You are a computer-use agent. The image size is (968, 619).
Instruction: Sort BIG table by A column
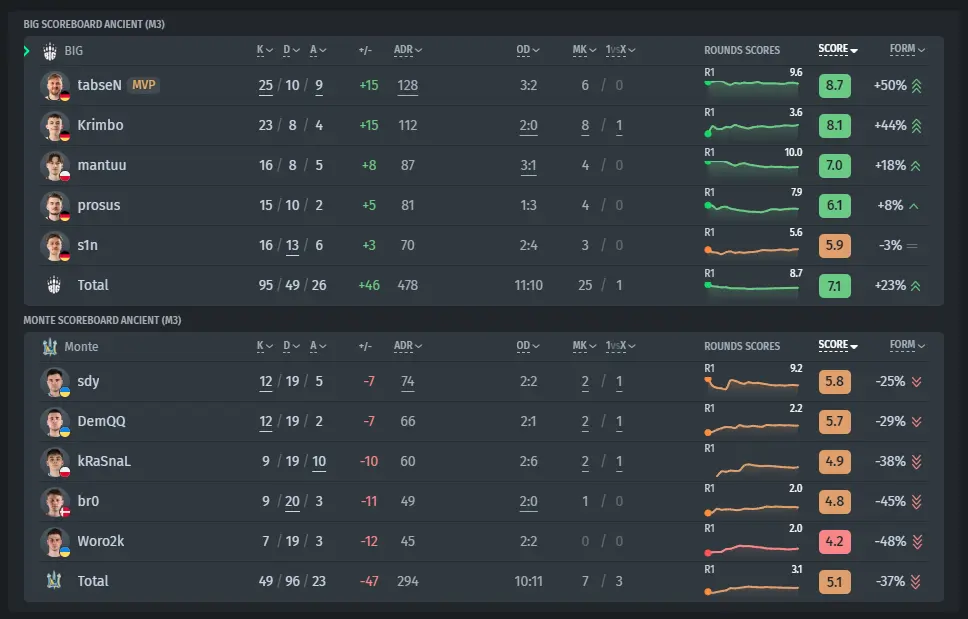click(x=318, y=50)
